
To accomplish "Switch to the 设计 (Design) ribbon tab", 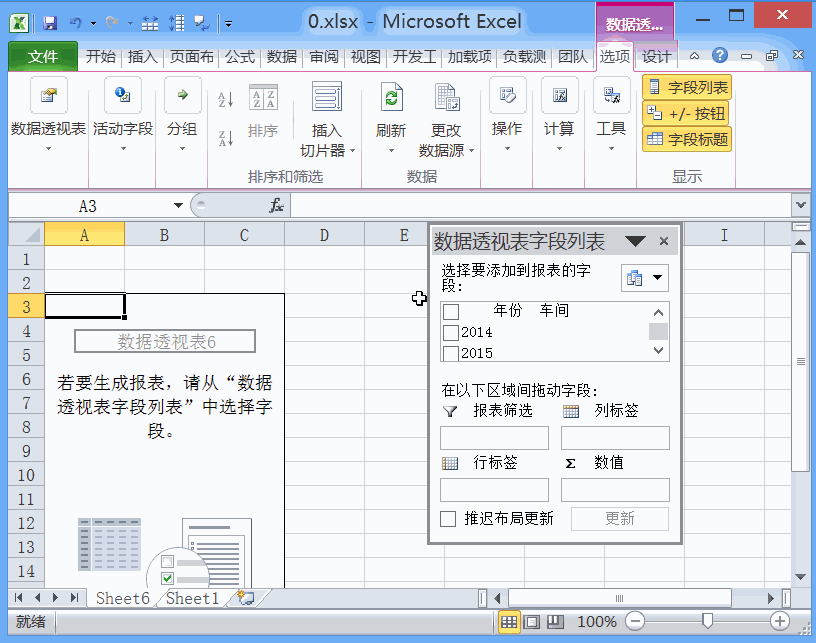I will pos(656,57).
